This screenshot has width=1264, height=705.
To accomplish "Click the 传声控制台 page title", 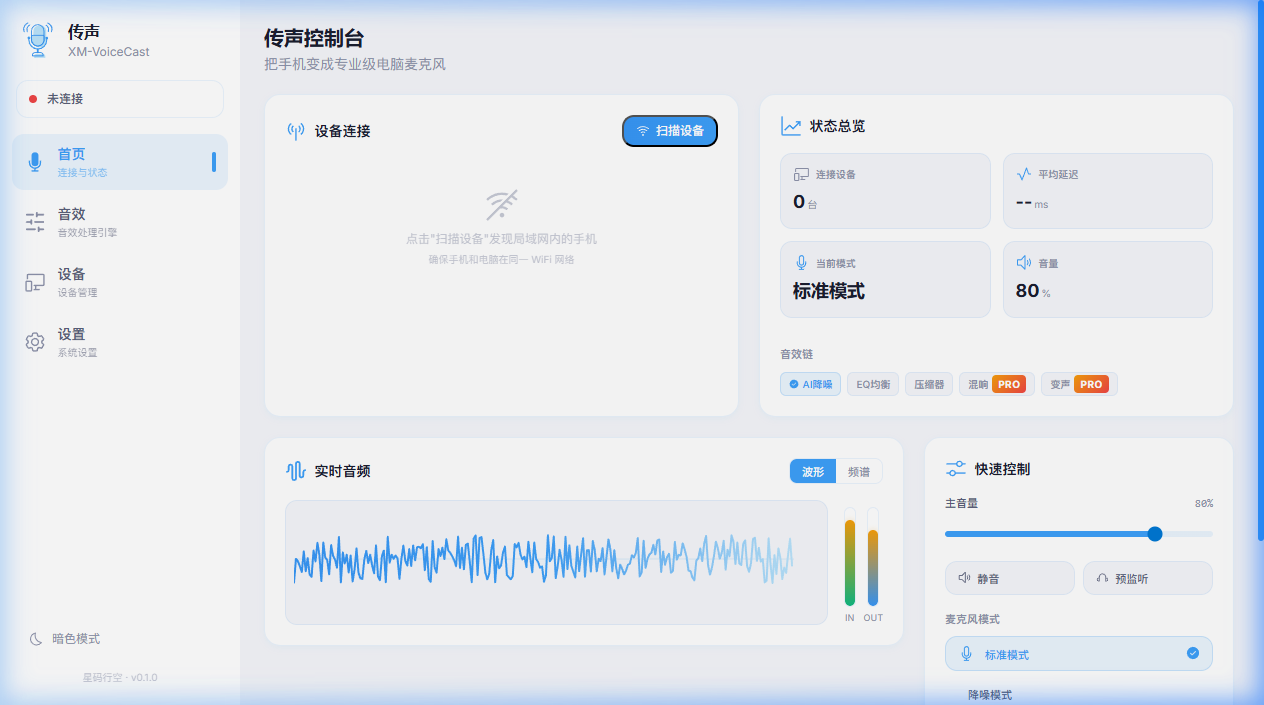I will tap(314, 39).
